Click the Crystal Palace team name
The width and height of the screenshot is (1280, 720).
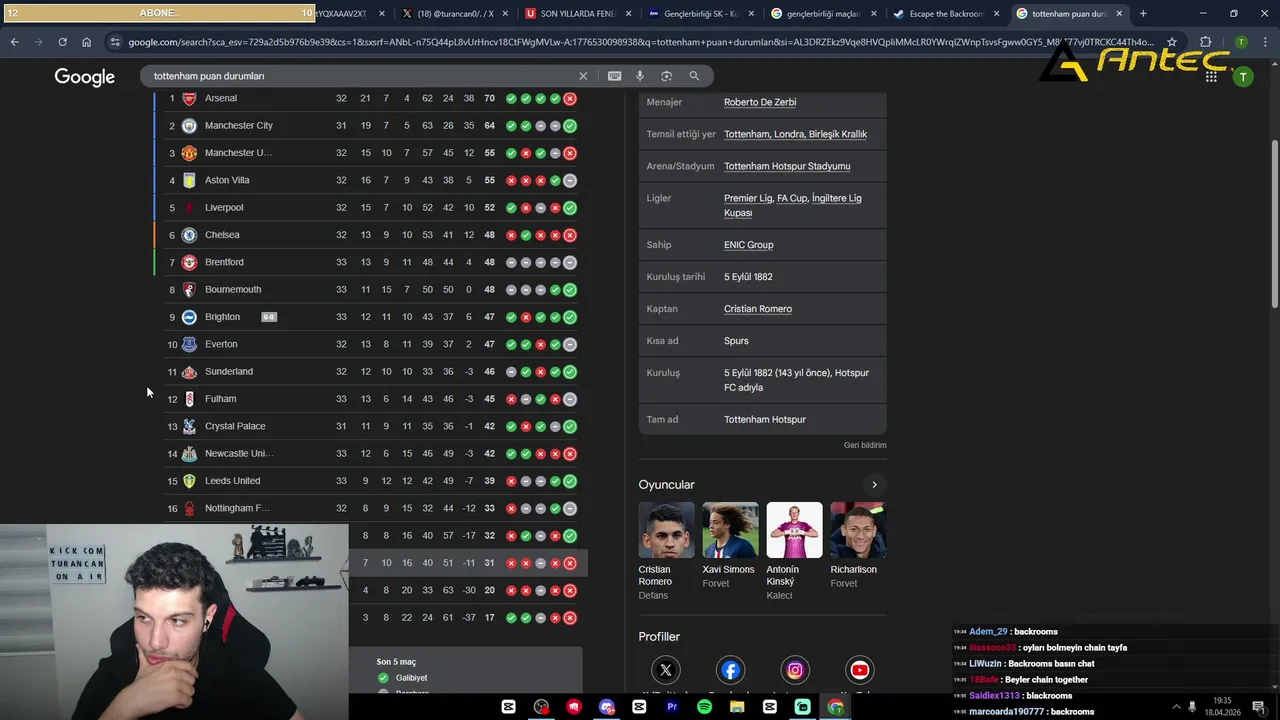point(235,426)
